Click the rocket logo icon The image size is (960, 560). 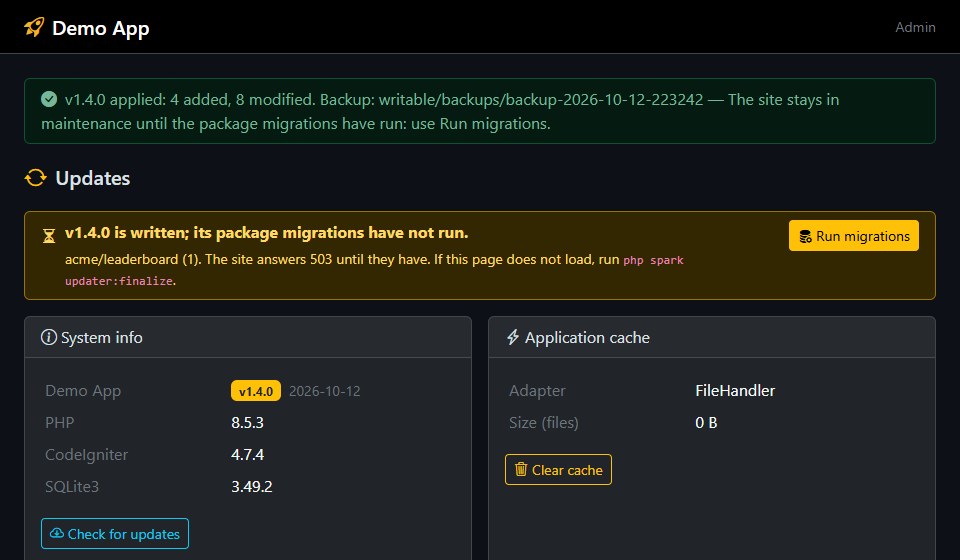(x=34, y=28)
